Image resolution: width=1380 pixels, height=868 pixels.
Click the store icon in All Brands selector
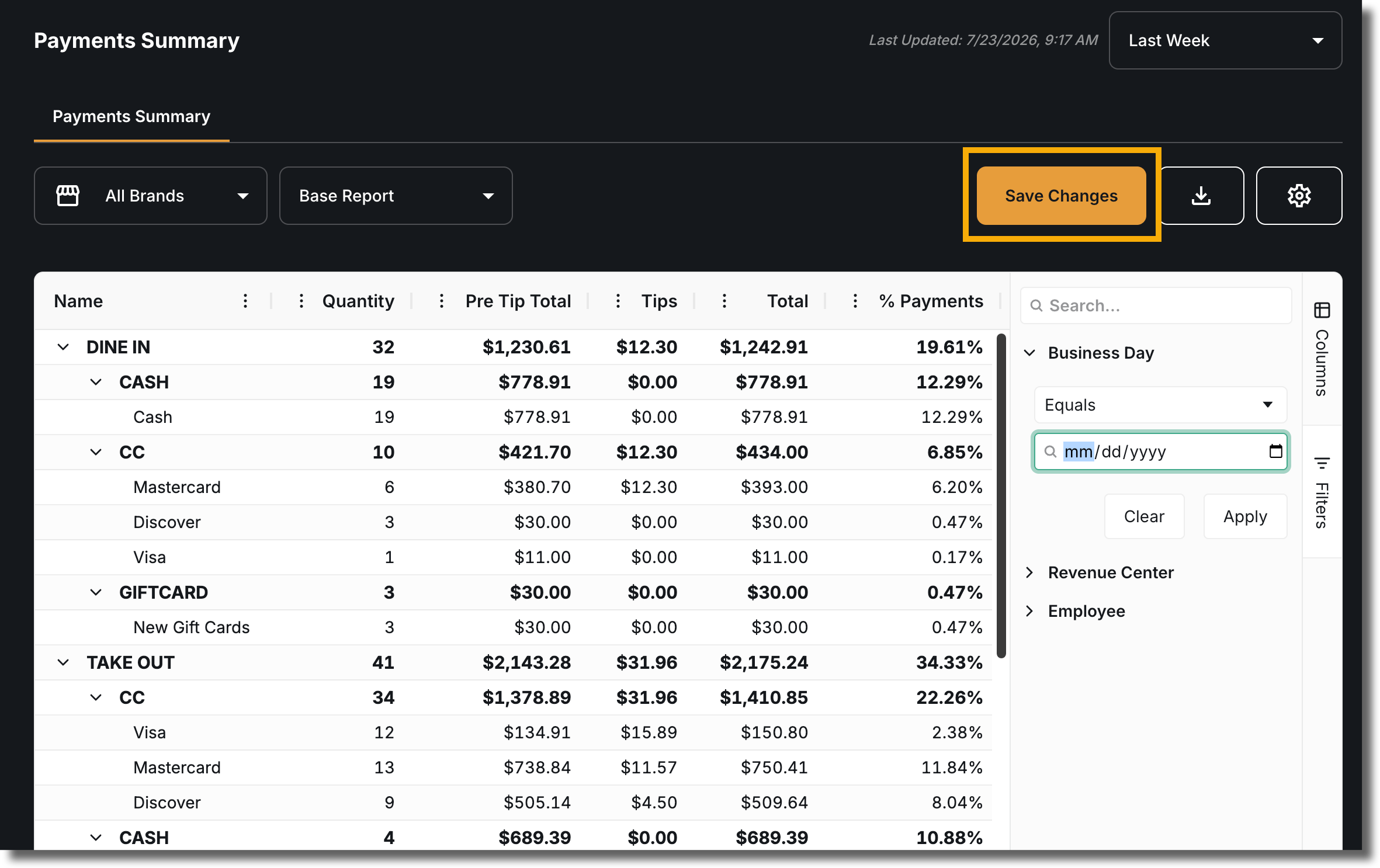(x=67, y=196)
